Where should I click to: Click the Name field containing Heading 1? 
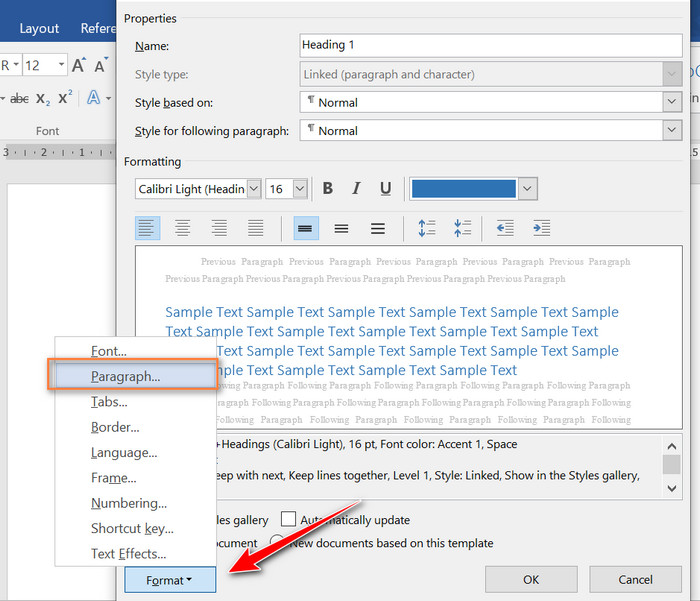(x=491, y=45)
